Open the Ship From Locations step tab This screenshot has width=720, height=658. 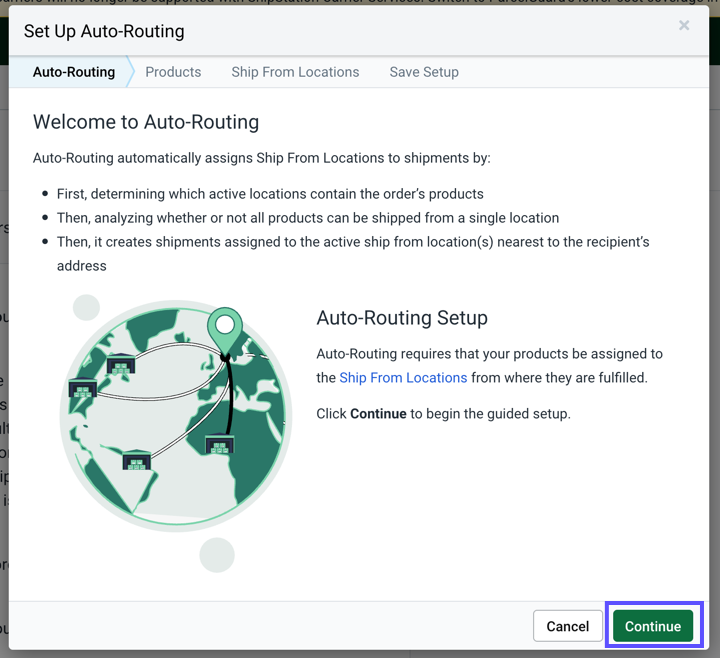(x=295, y=72)
